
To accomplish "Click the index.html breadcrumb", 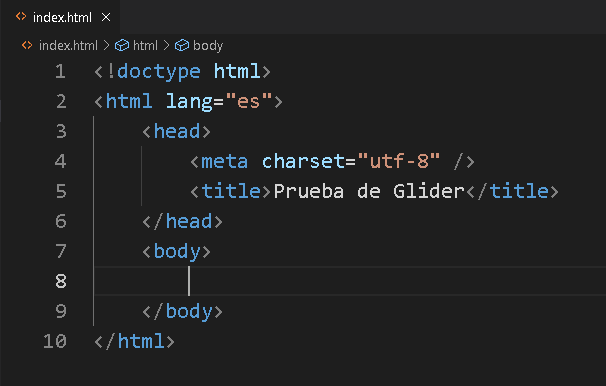I will 68,46.
